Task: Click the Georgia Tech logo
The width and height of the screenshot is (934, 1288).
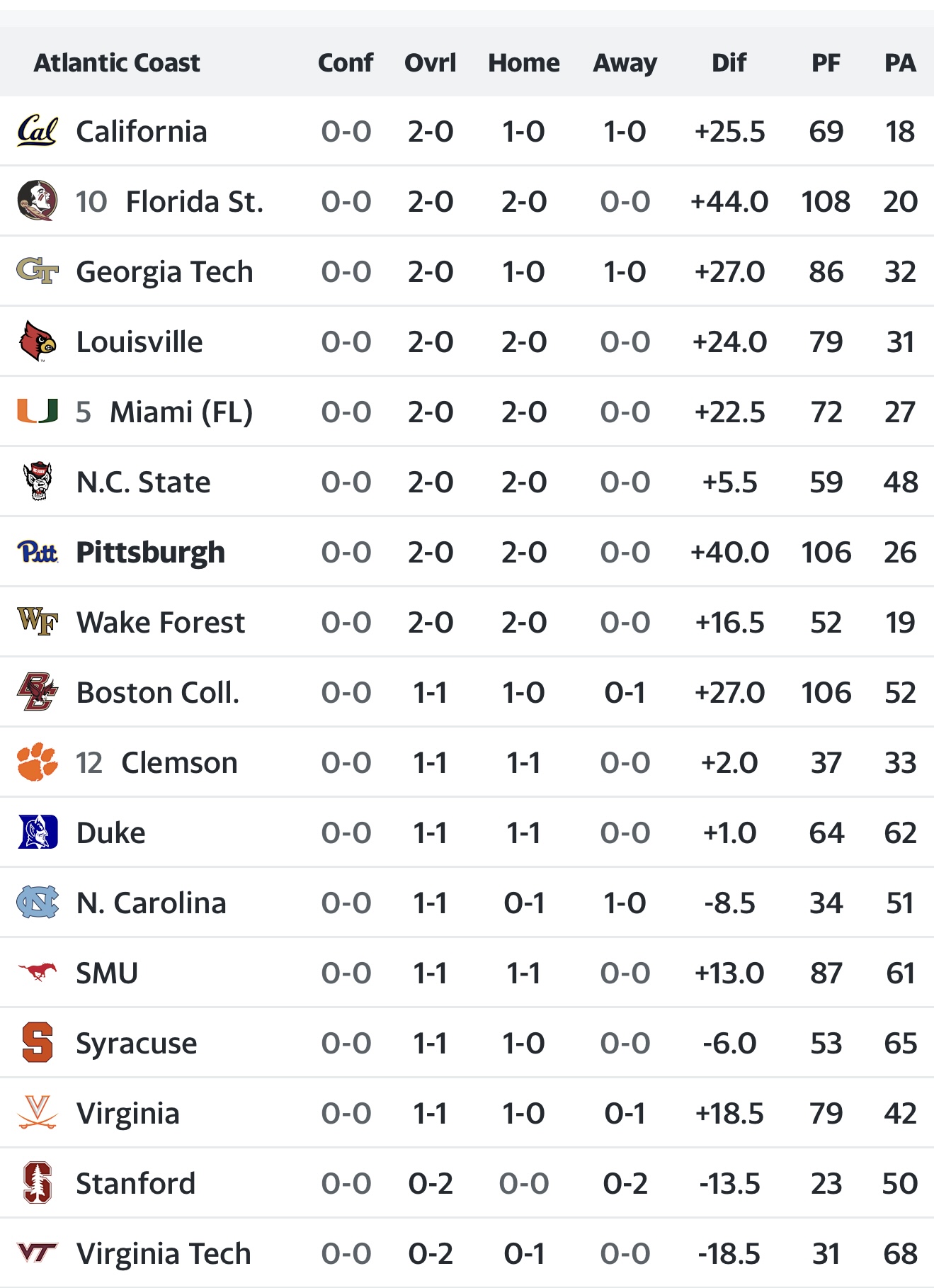Action: pyautogui.click(x=38, y=271)
